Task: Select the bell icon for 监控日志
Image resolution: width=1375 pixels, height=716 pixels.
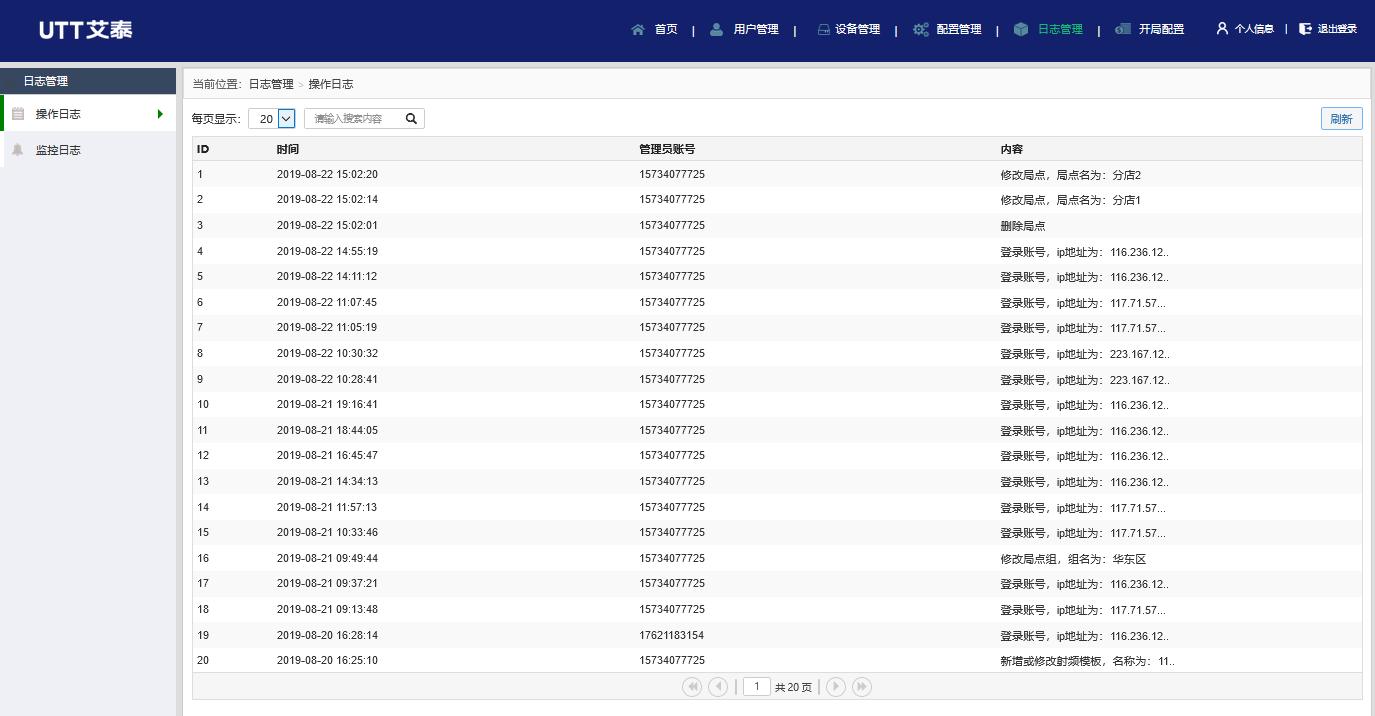Action: (x=17, y=149)
